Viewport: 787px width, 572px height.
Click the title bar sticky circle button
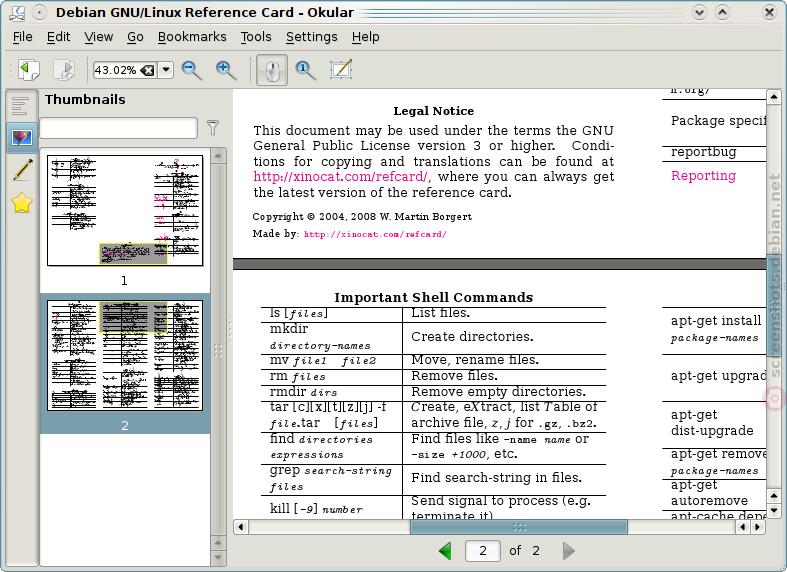click(39, 12)
